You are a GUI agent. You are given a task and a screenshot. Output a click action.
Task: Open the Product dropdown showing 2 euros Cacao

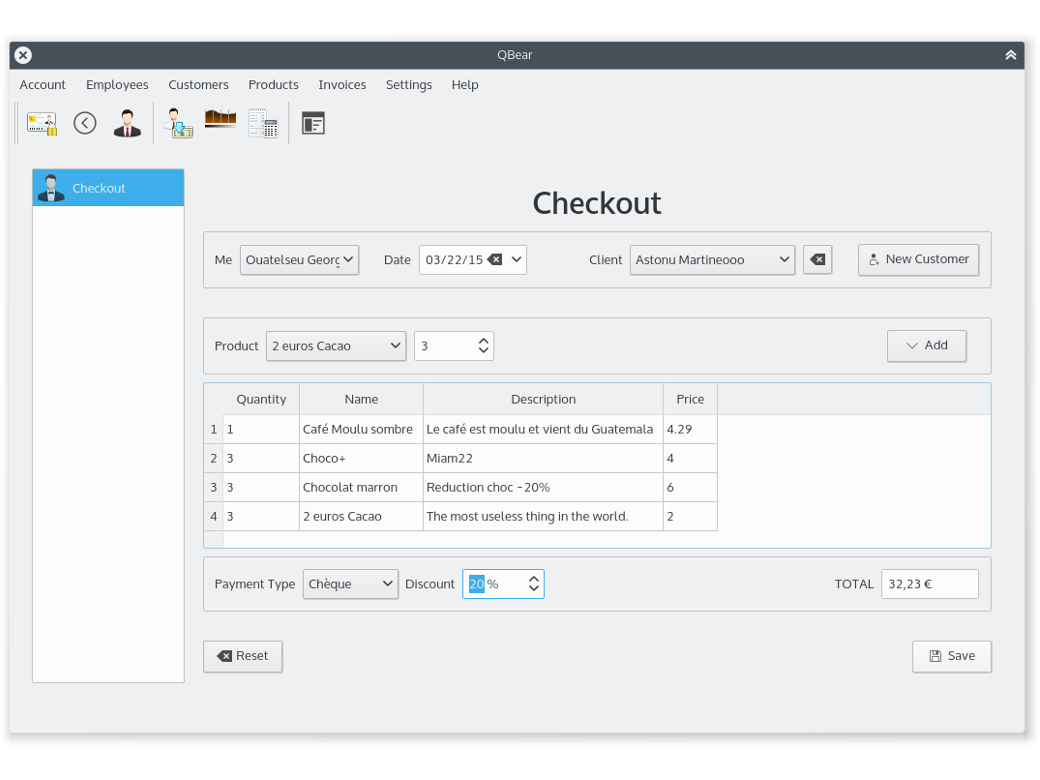[x=335, y=345]
